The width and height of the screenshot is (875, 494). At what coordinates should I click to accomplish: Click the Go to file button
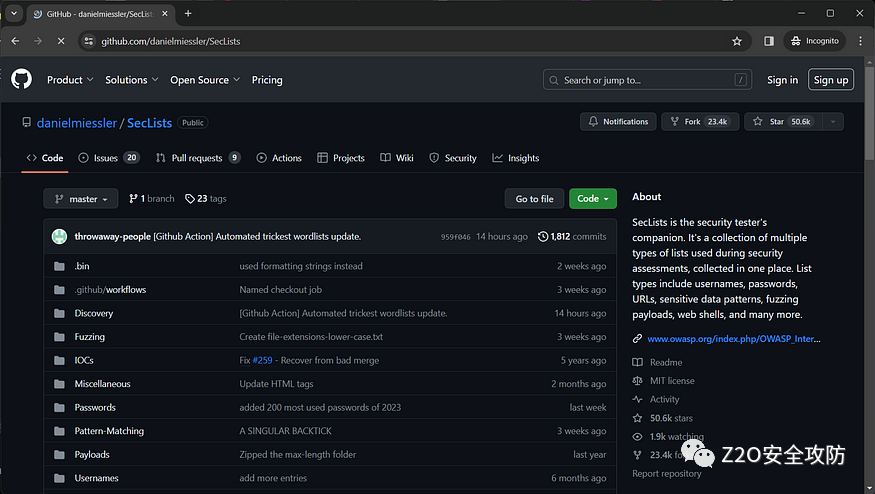pyautogui.click(x=534, y=199)
